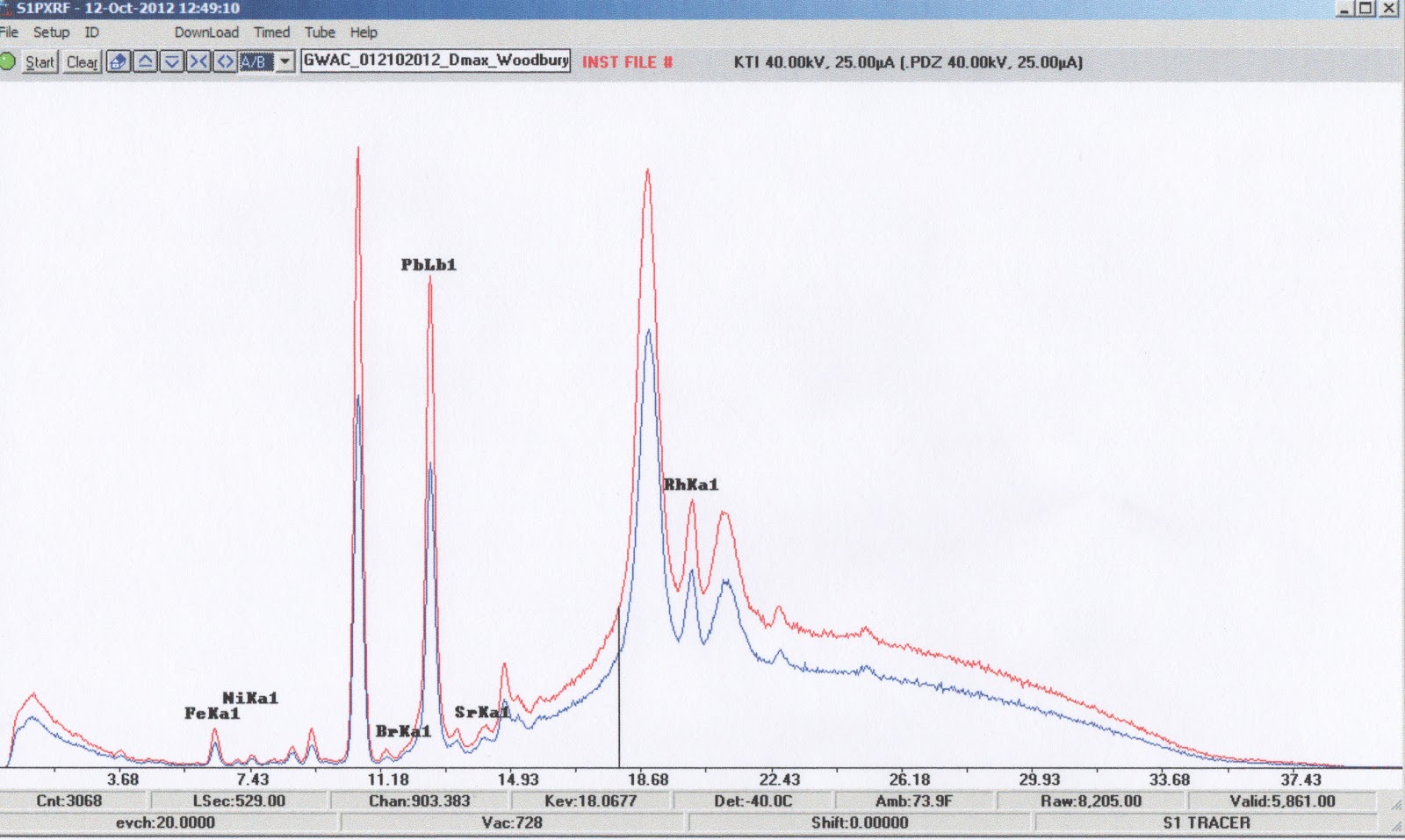
Task: Click the scale-up arrow icon
Action: 145,61
